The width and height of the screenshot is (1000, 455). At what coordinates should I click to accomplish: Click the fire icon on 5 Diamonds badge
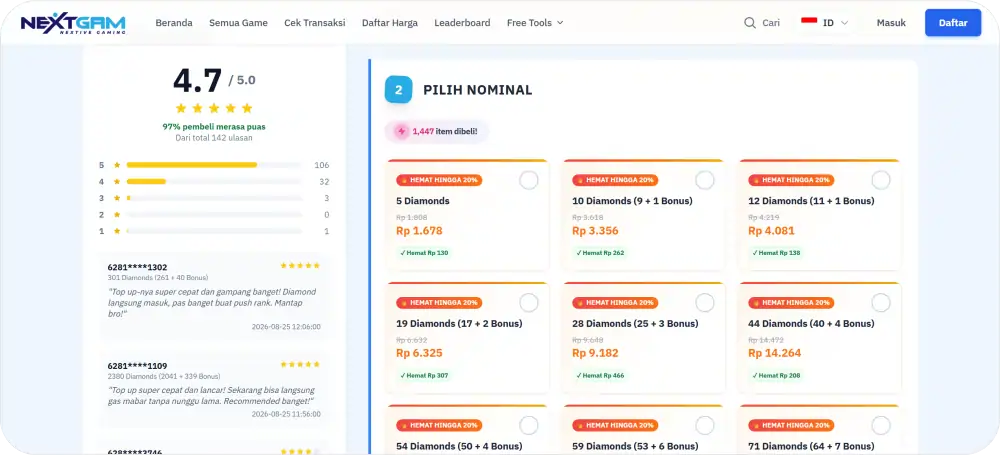pyautogui.click(x=403, y=180)
